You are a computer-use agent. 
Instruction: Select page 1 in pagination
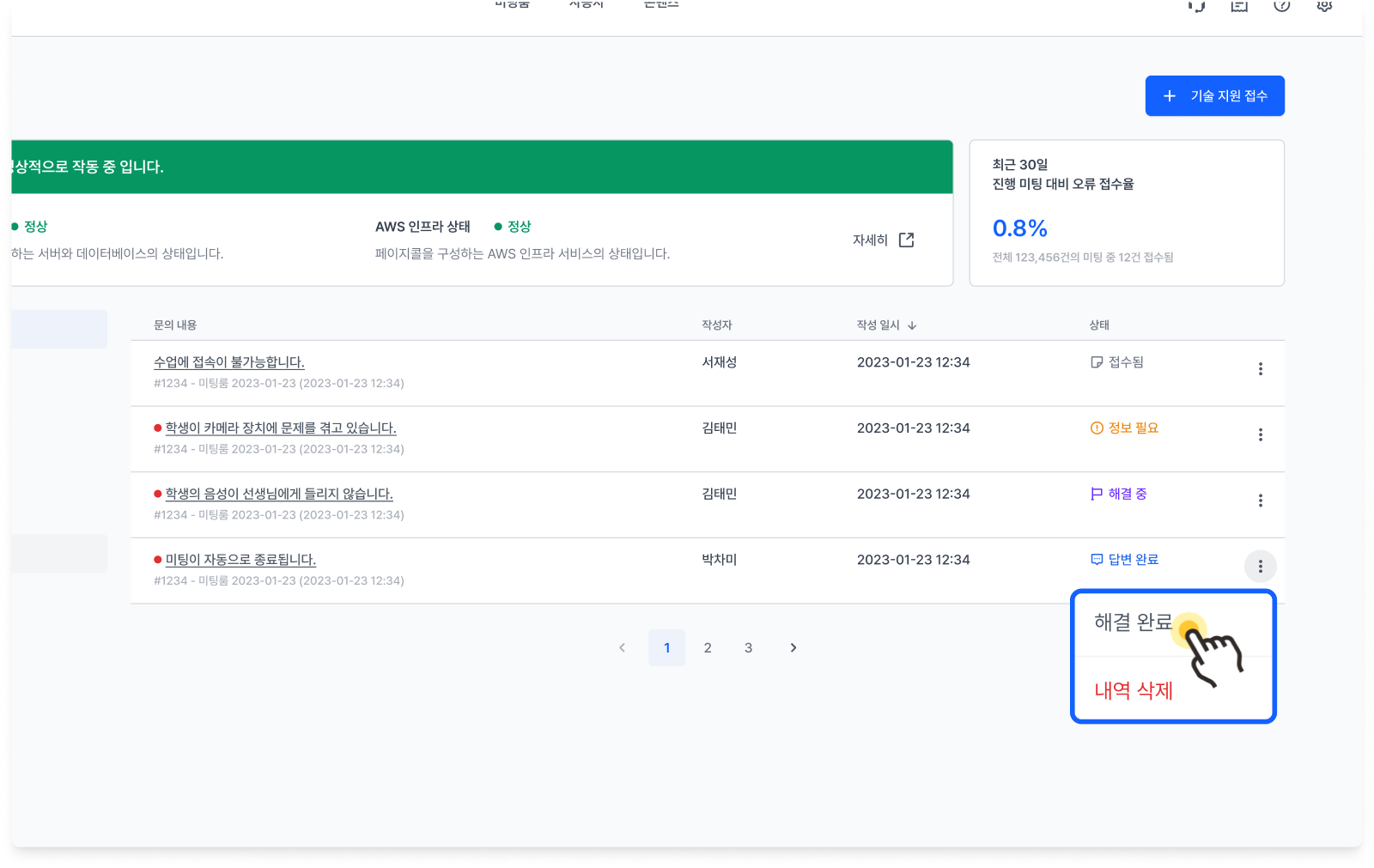pyautogui.click(x=667, y=648)
